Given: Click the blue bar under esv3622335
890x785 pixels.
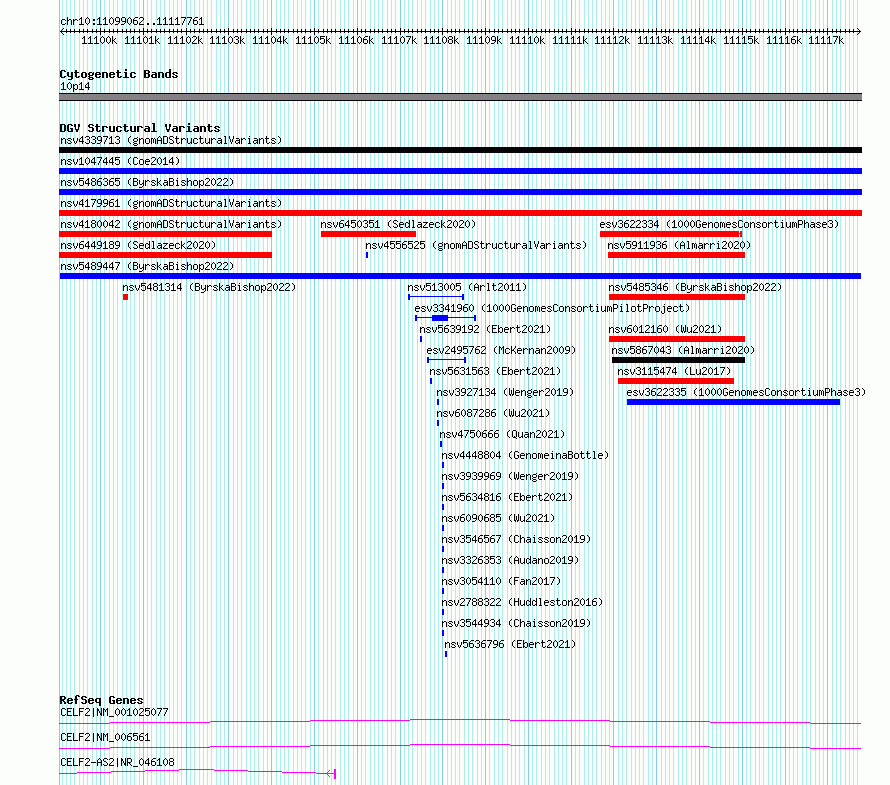Looking at the screenshot, I should [733, 402].
